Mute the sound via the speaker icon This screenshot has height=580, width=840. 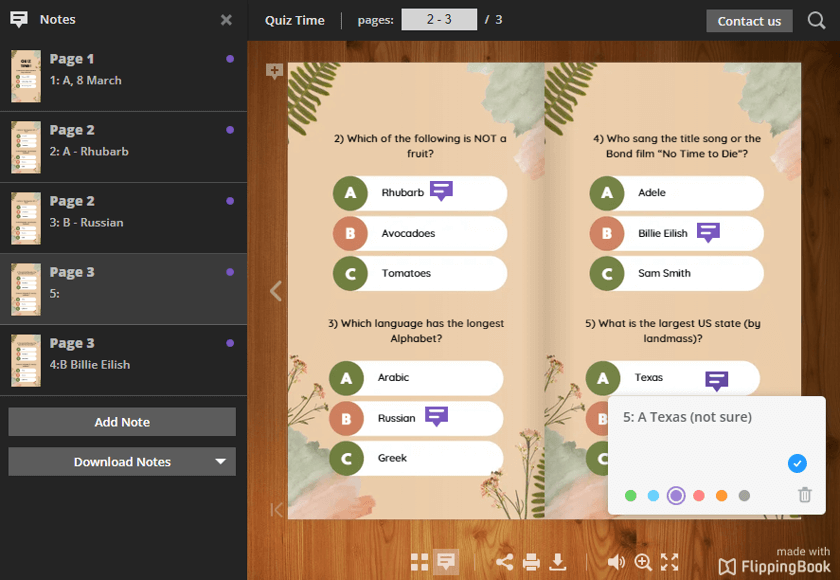[617, 562]
